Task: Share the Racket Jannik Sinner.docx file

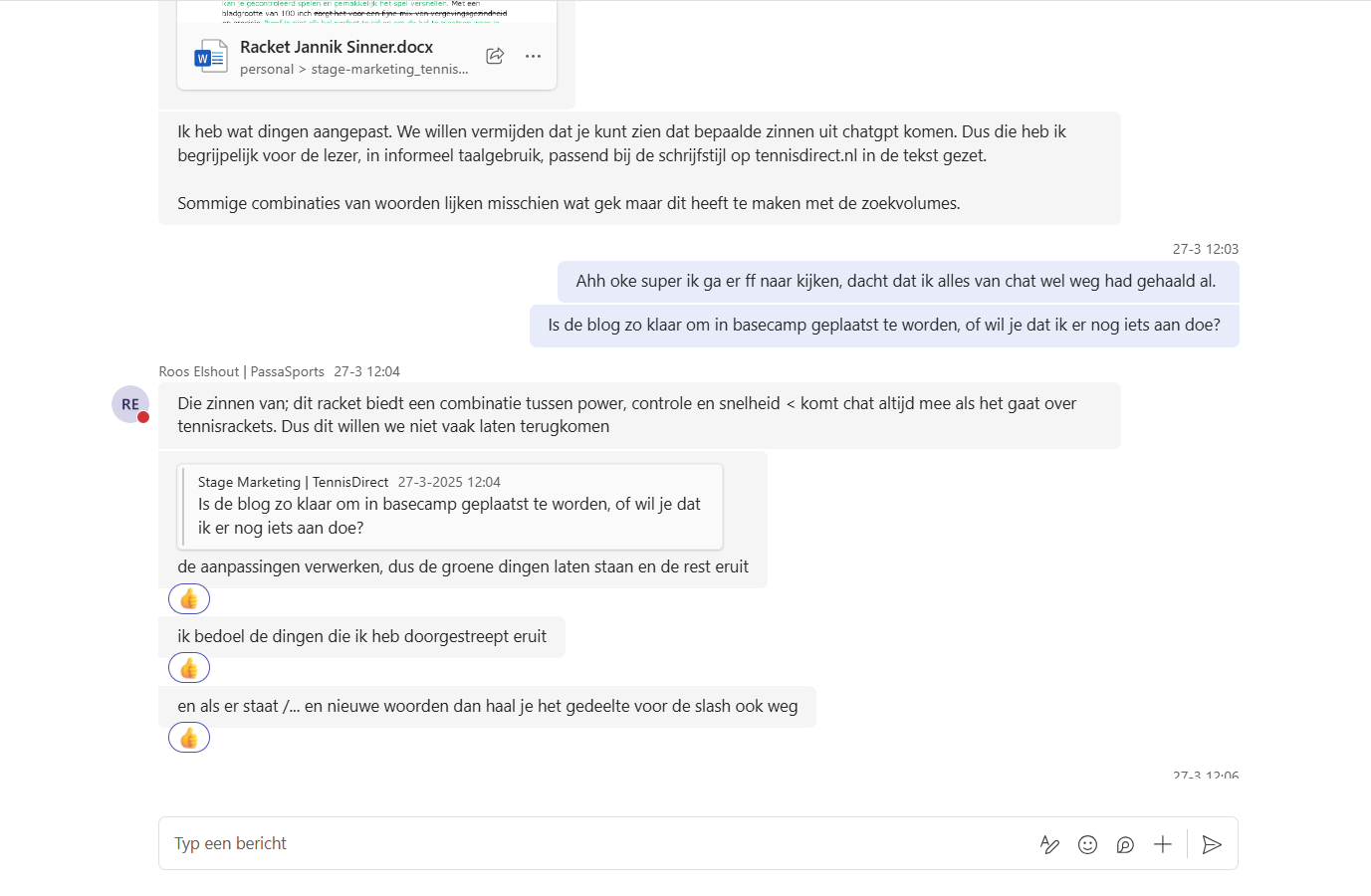Action: [495, 56]
